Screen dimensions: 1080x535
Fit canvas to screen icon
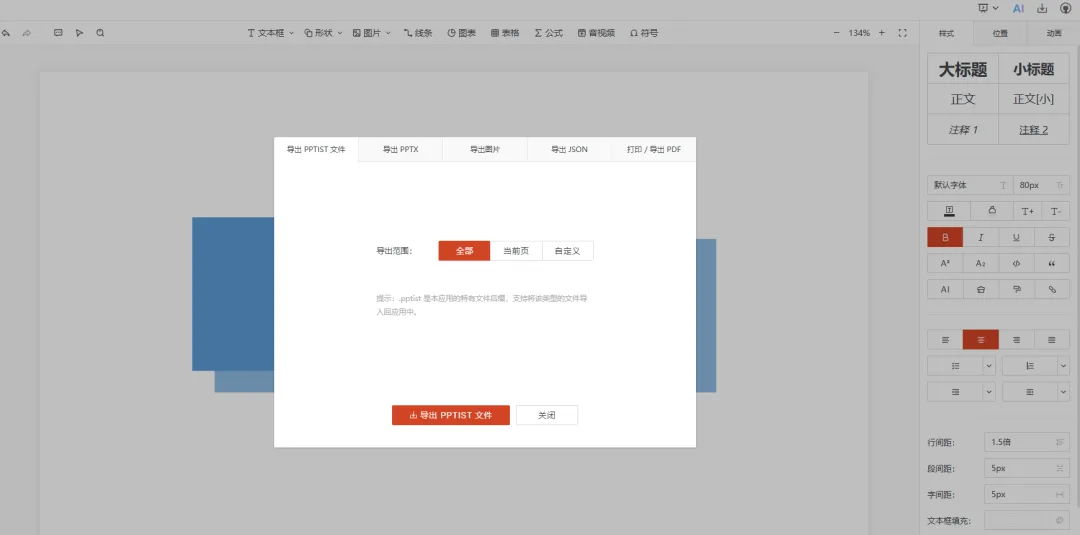[x=903, y=32]
